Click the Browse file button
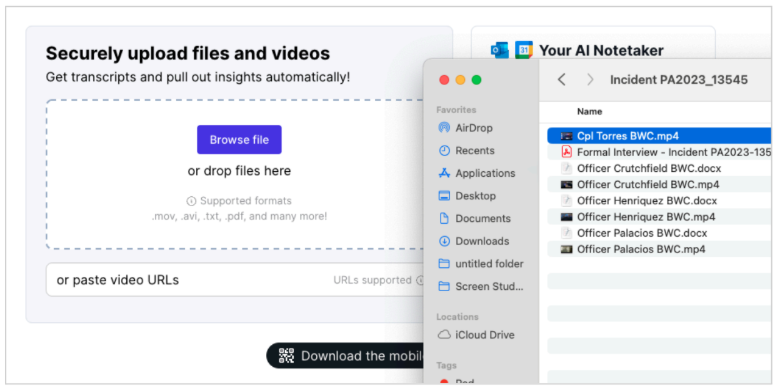776x390 pixels. click(x=239, y=140)
